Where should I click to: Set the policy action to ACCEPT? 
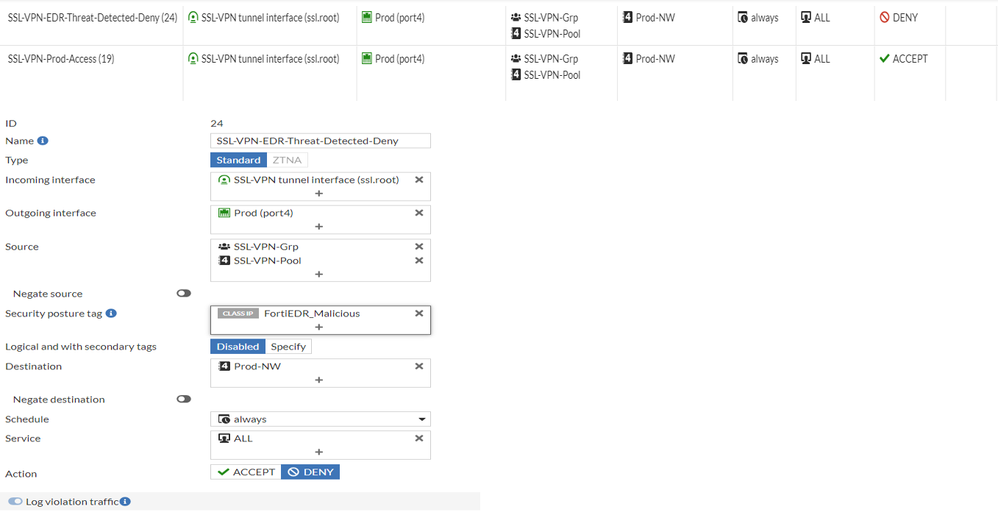[x=245, y=472]
